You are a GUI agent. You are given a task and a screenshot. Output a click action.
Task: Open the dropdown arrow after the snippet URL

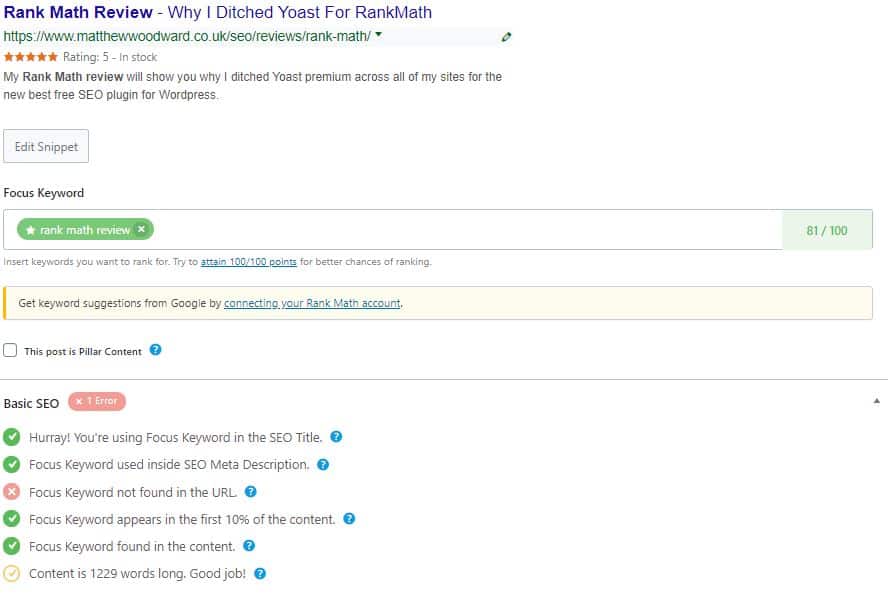tap(378, 35)
